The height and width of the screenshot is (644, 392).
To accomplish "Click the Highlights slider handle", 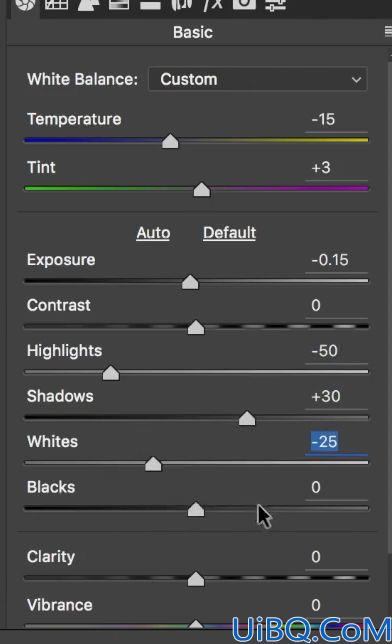I will pyautogui.click(x=111, y=373).
